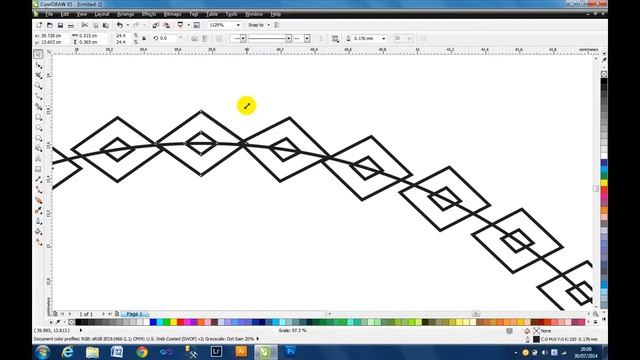Screen dimensions: 640x360
Task: Select the Basic Shapes tool
Action: click(x=38, y=148)
